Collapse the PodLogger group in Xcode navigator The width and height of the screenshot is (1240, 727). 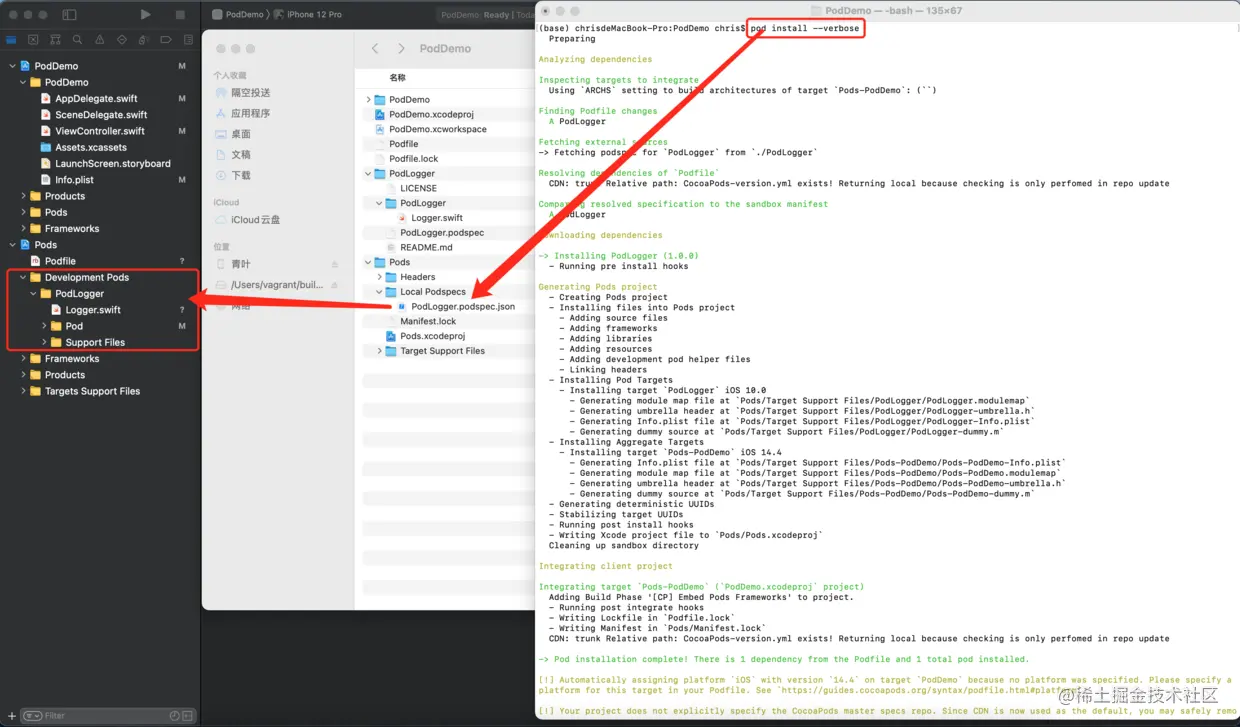(x=33, y=294)
